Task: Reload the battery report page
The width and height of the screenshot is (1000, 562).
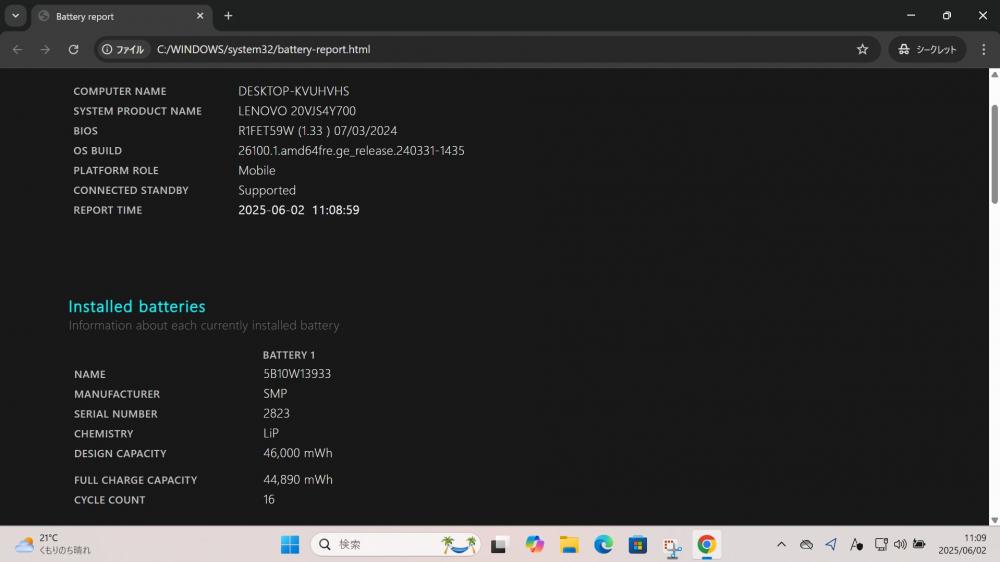Action: click(x=73, y=49)
